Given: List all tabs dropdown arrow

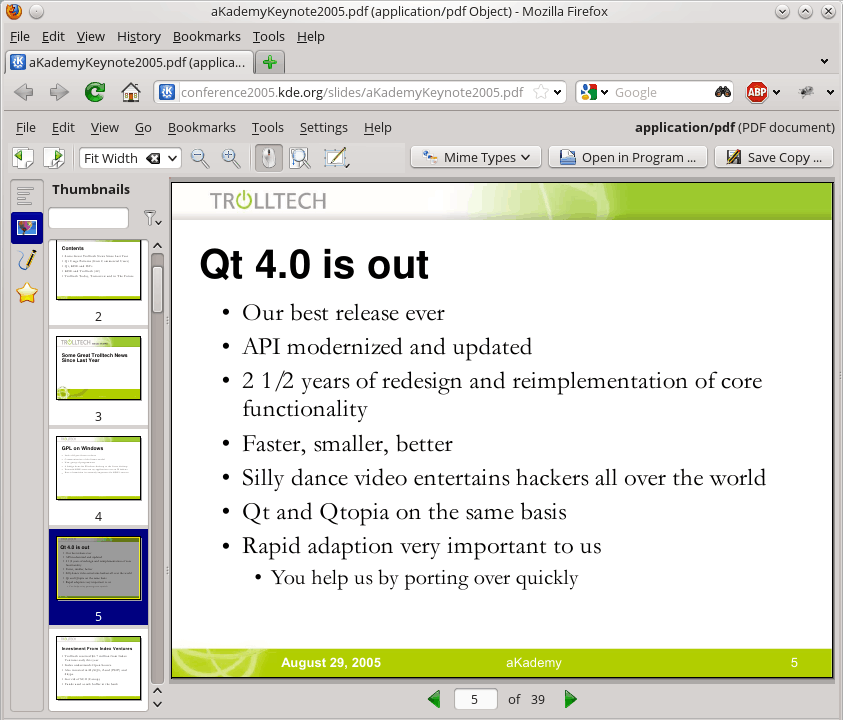Looking at the screenshot, I should point(824,61).
